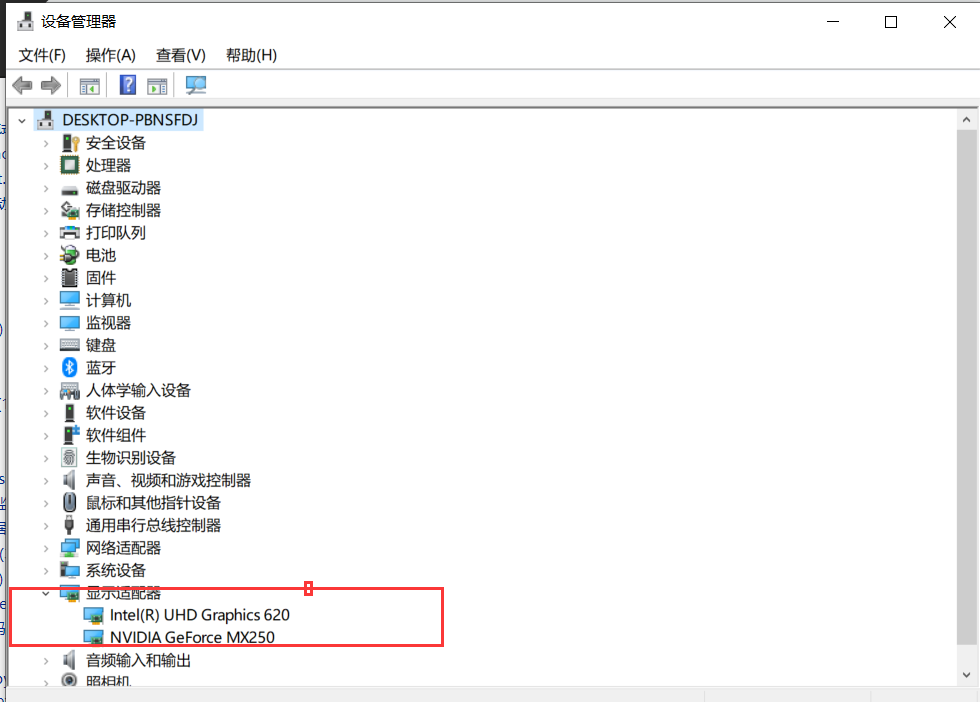Screen dimensions: 980x702
Task: Click the 存储控制器 icon
Action: (69, 211)
